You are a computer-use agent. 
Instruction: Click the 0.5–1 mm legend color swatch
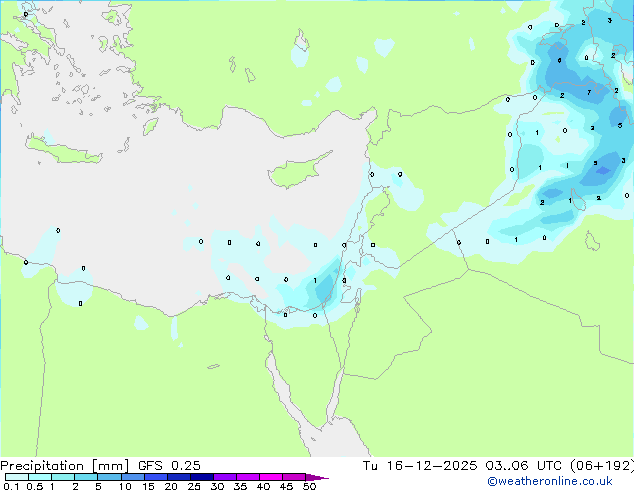pyautogui.click(x=40, y=477)
